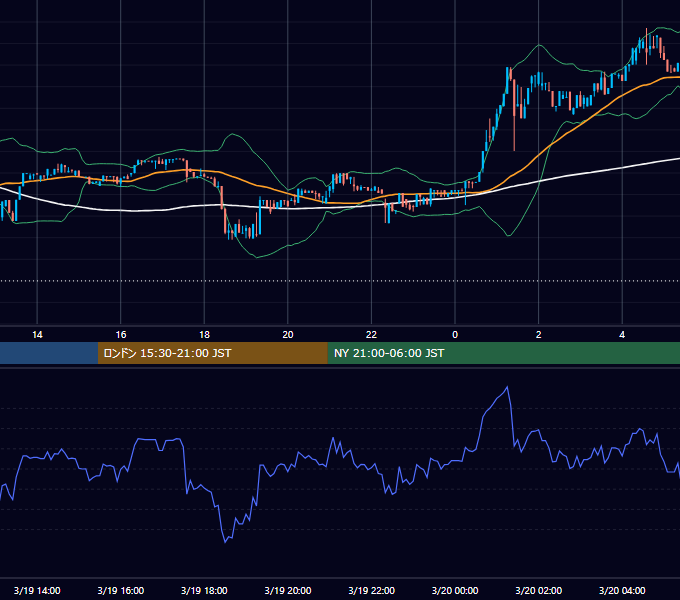Click the hour label 14 on the price chart axis
This screenshot has height=600, width=680.
coord(37,335)
